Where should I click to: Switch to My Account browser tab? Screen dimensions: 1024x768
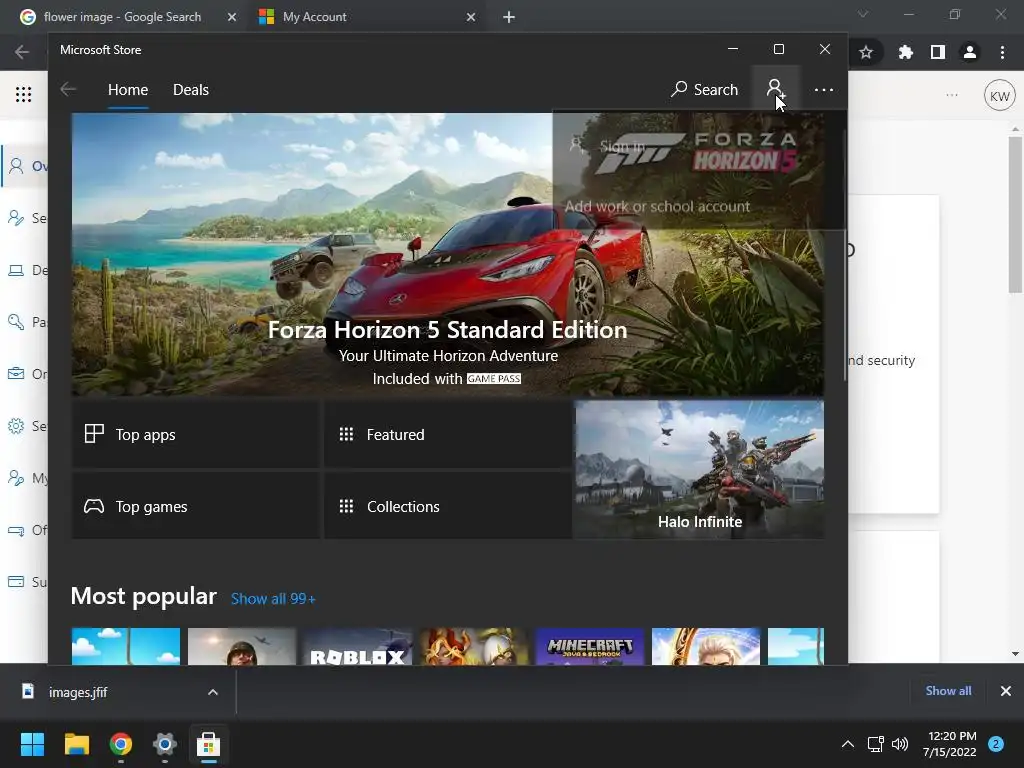pyautogui.click(x=359, y=17)
